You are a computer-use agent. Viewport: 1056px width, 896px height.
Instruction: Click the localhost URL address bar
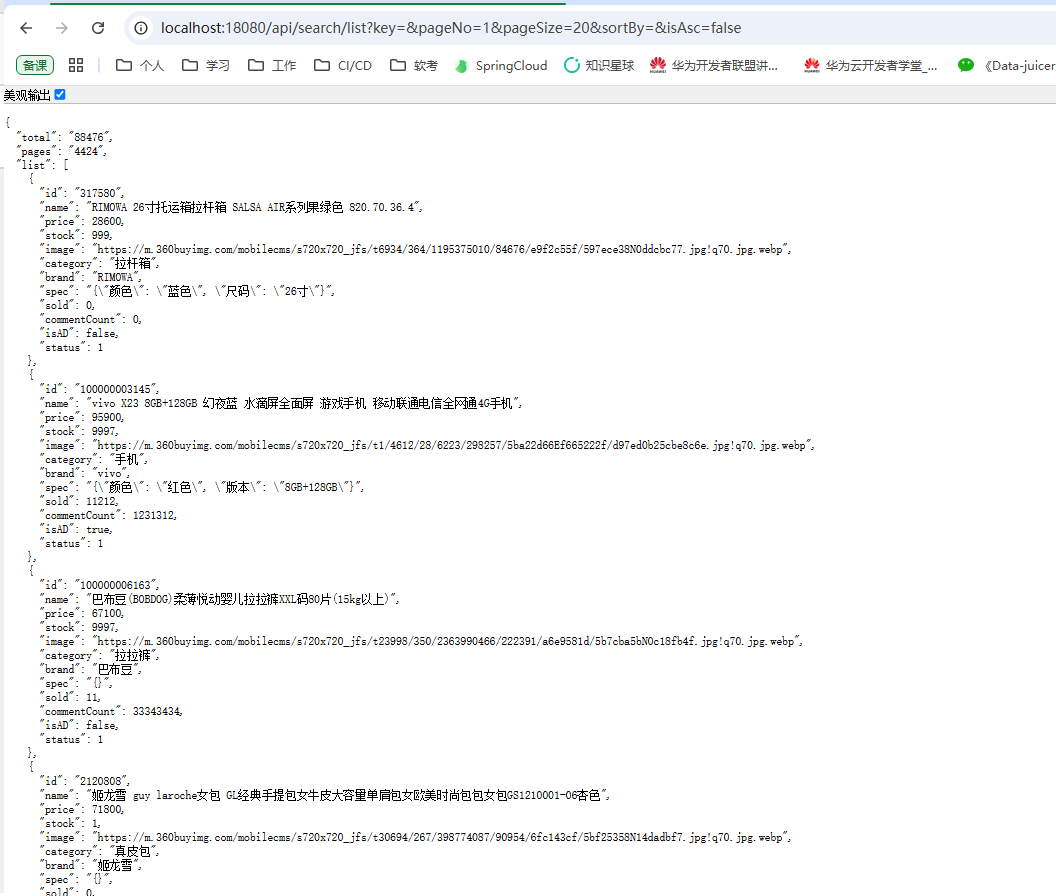coord(451,28)
